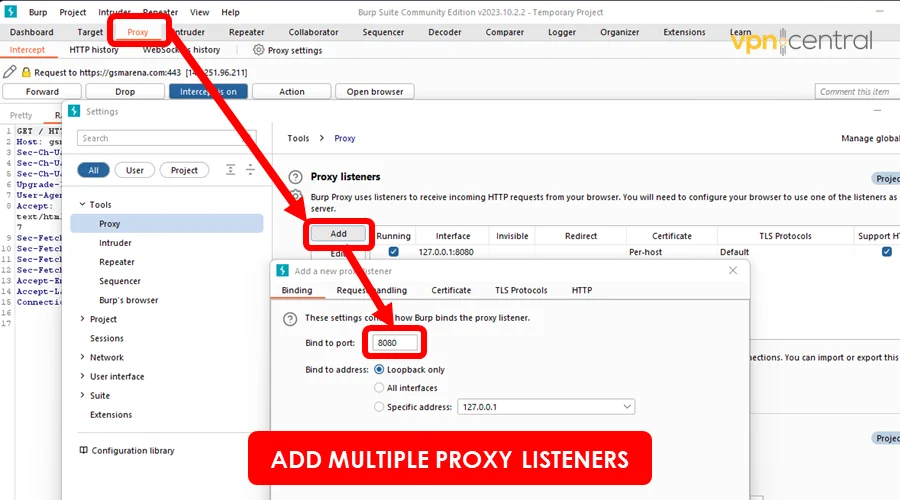Viewport: 900px width, 500px height.
Task: Open the Organizer tab
Action: [x=620, y=32]
